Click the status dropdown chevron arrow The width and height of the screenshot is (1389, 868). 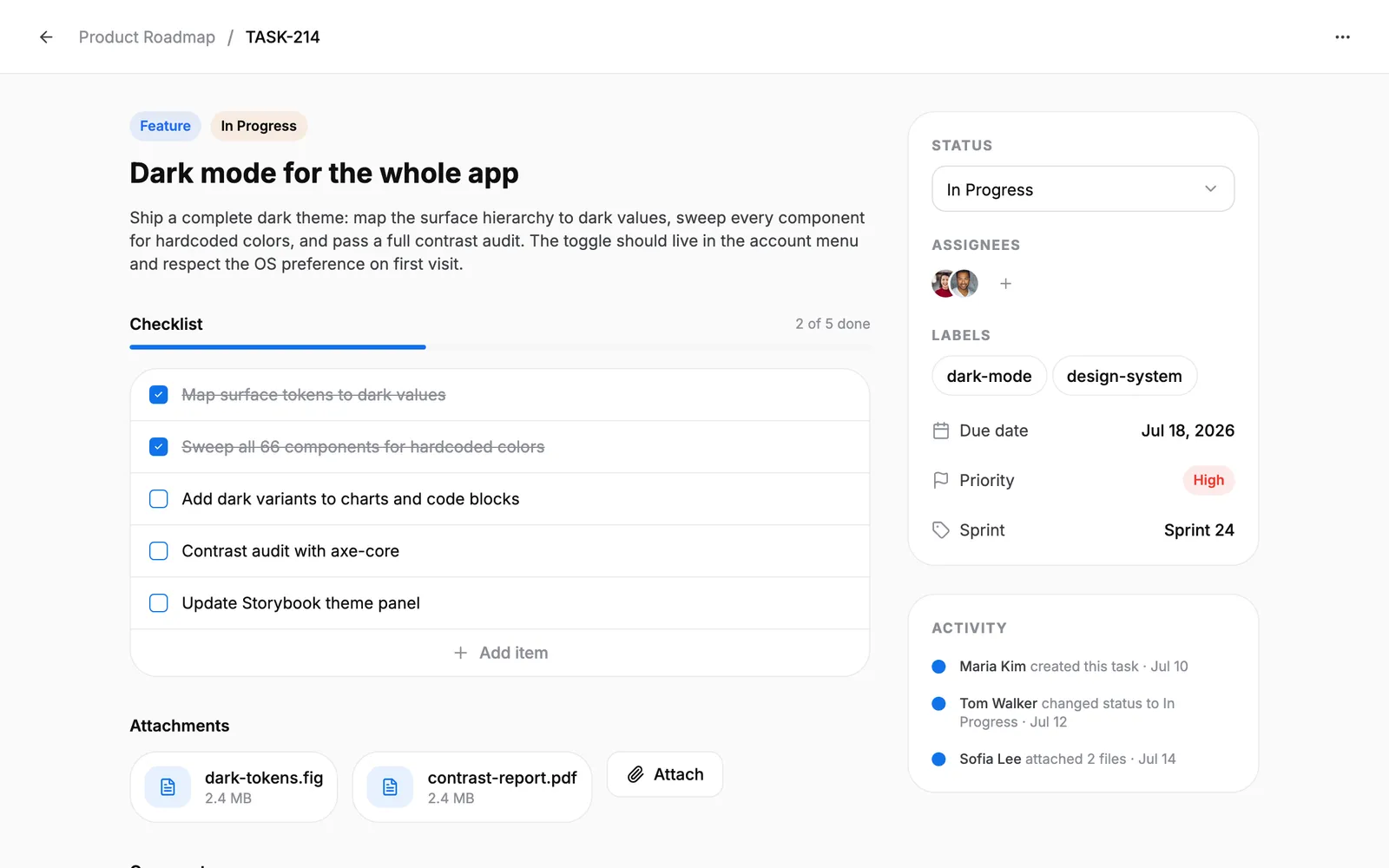[x=1210, y=189]
